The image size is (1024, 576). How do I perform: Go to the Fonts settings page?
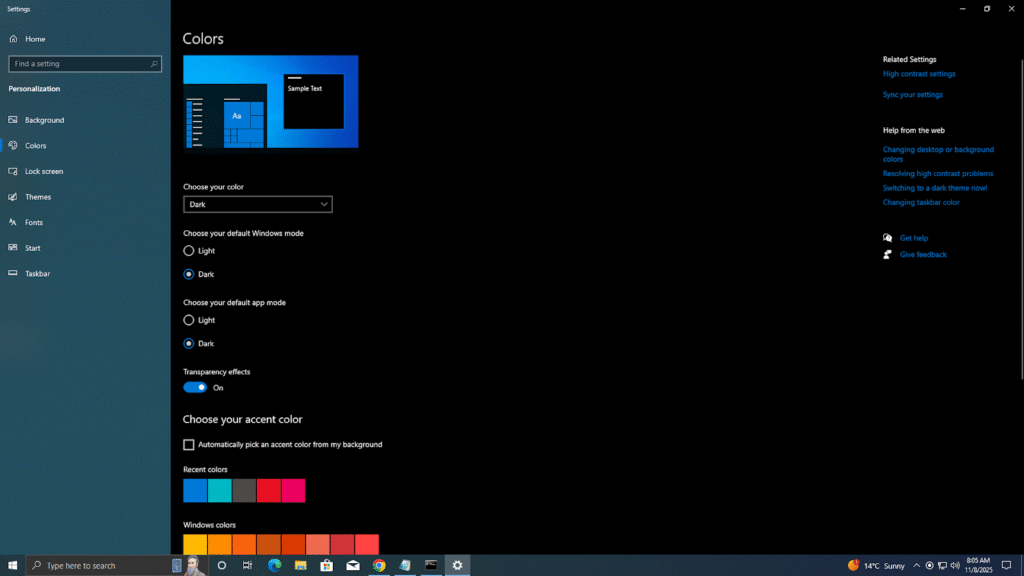pos(34,222)
